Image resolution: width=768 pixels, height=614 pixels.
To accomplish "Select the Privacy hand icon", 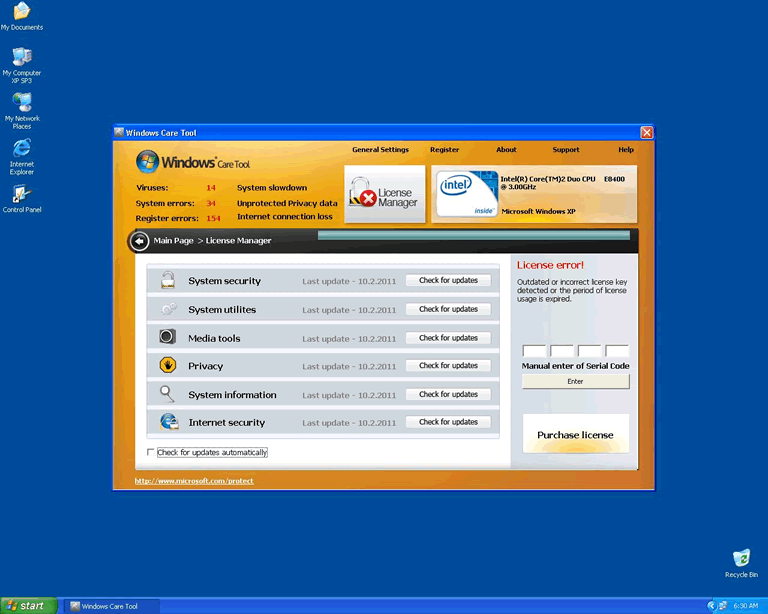I will pyautogui.click(x=168, y=366).
